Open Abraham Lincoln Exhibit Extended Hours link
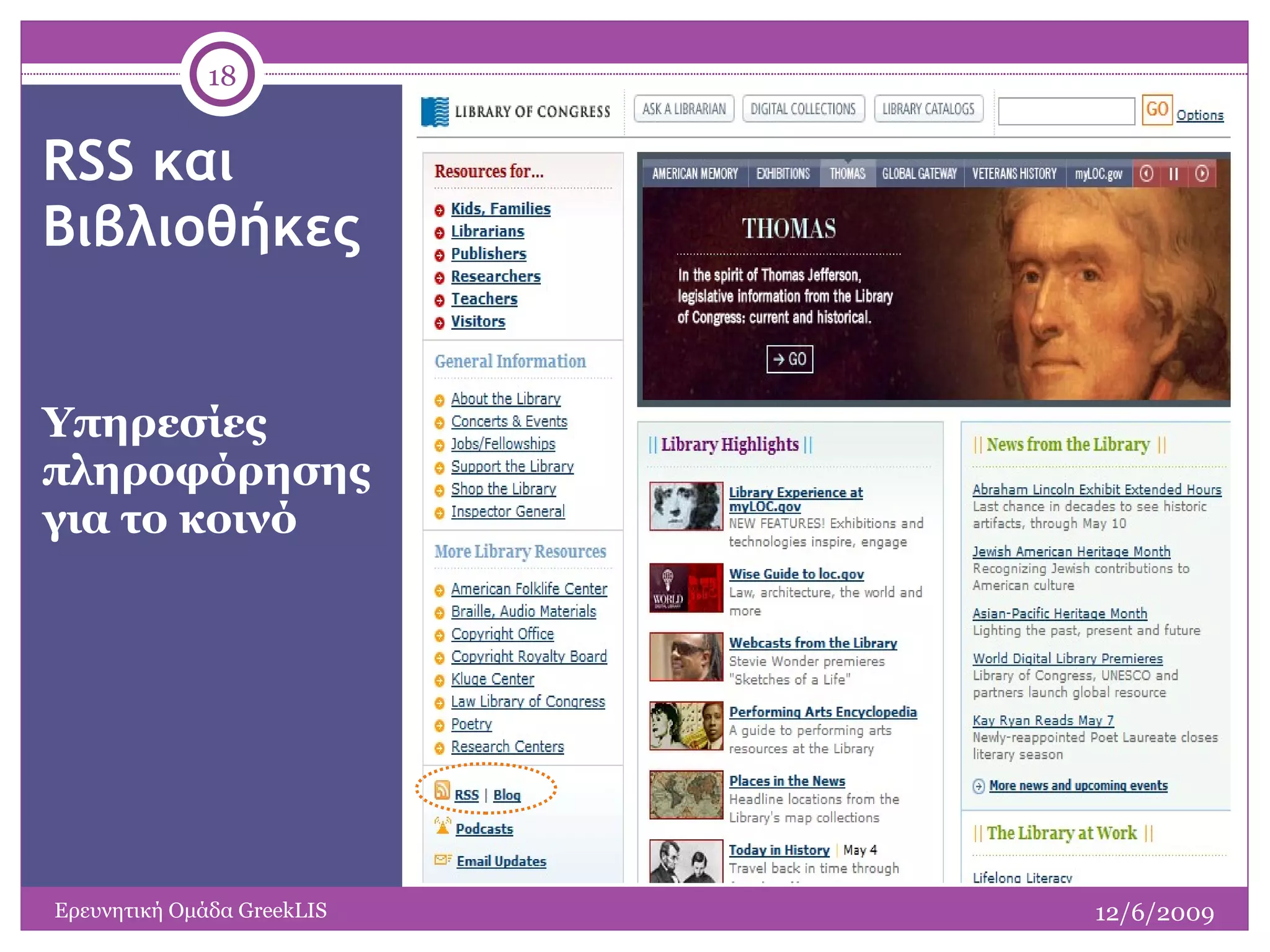The height and width of the screenshot is (952, 1270). pos(1097,490)
